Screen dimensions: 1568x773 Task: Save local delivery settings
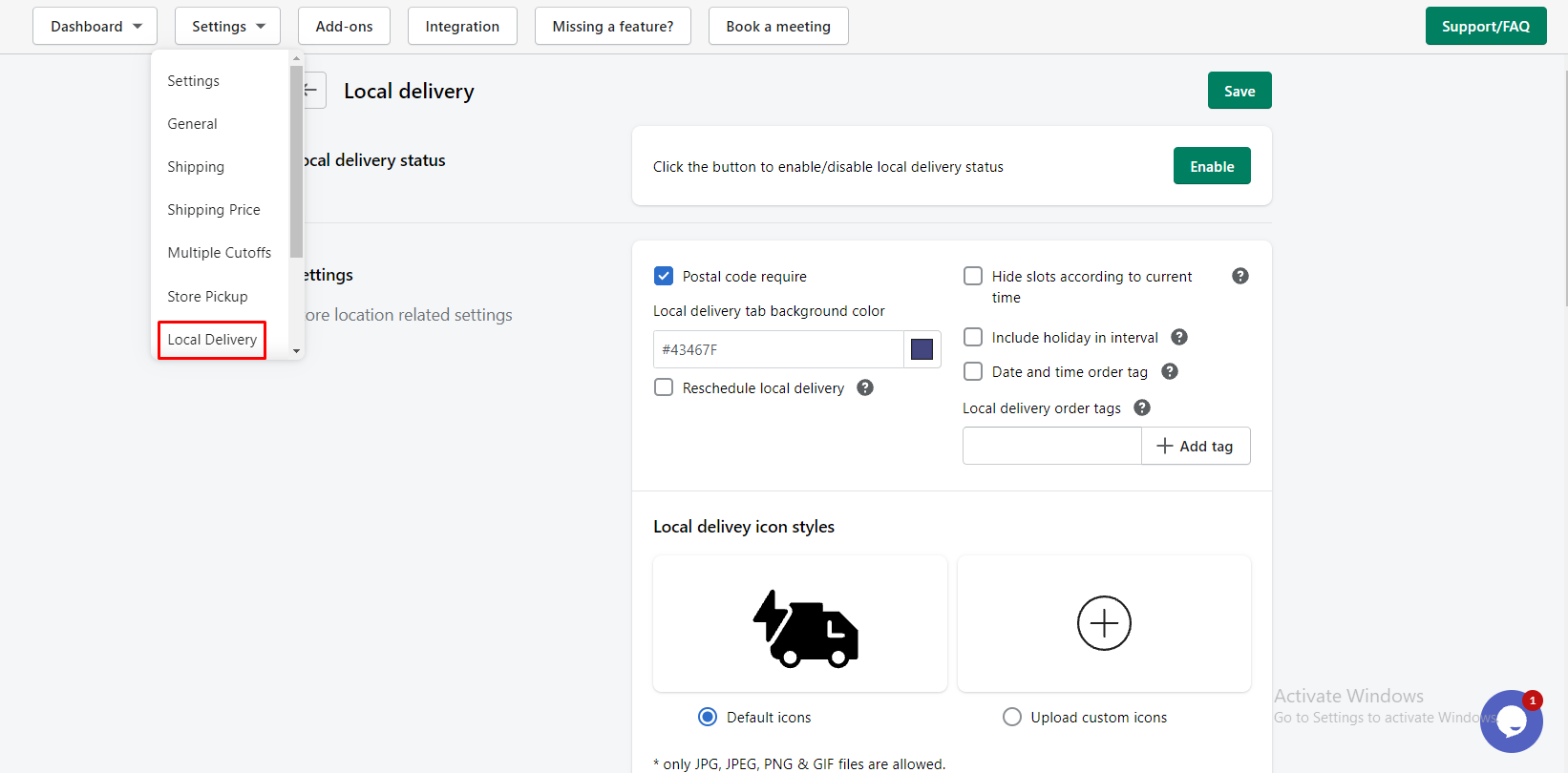1240,91
